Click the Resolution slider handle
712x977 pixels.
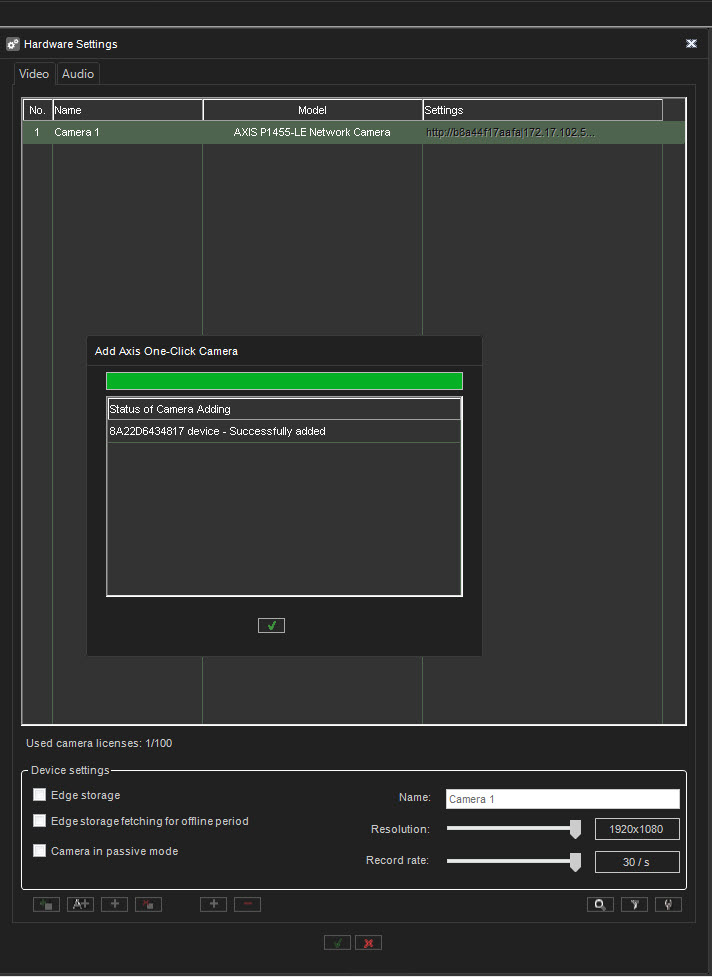pos(575,828)
